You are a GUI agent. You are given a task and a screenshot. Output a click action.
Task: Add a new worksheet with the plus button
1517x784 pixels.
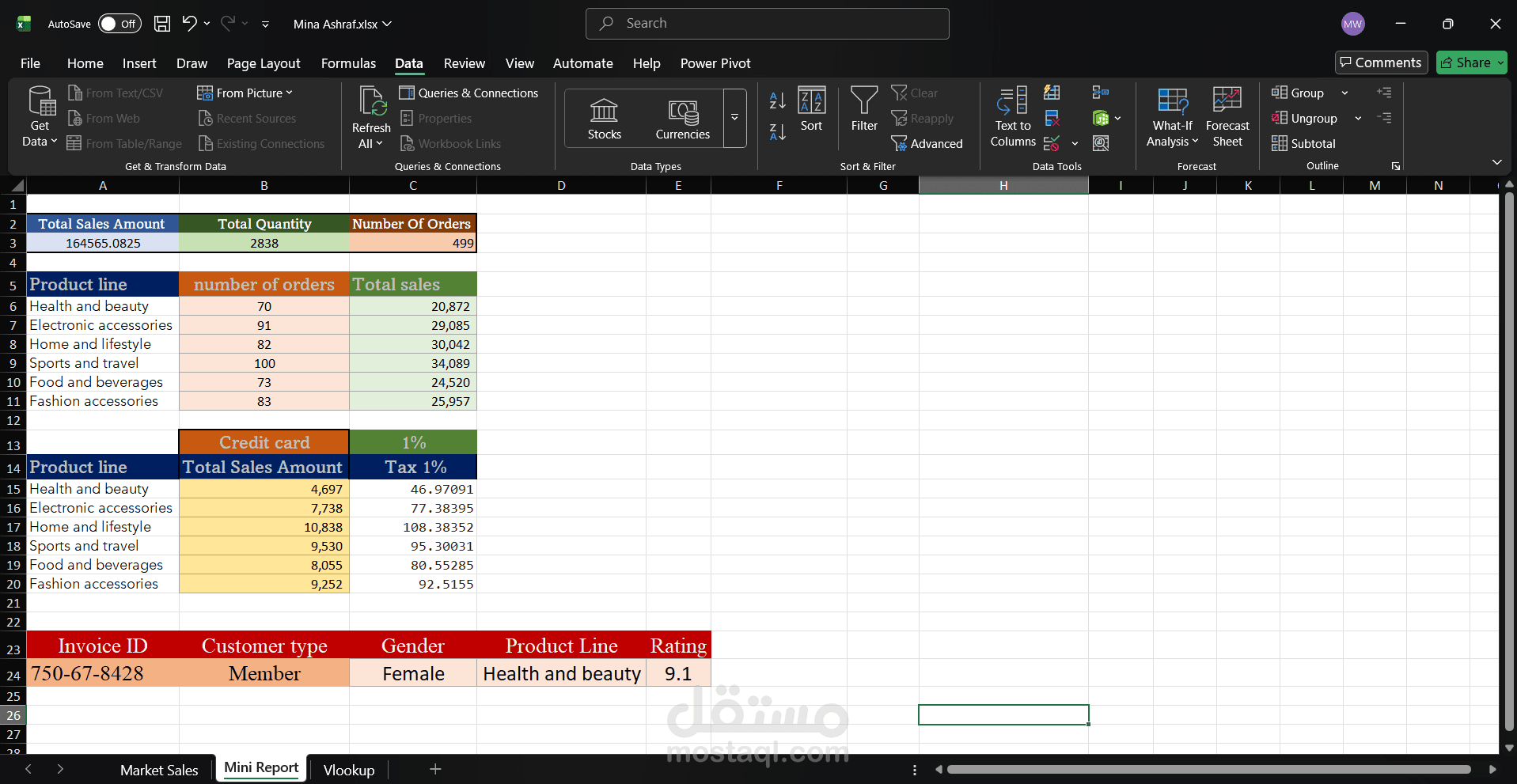(x=434, y=769)
